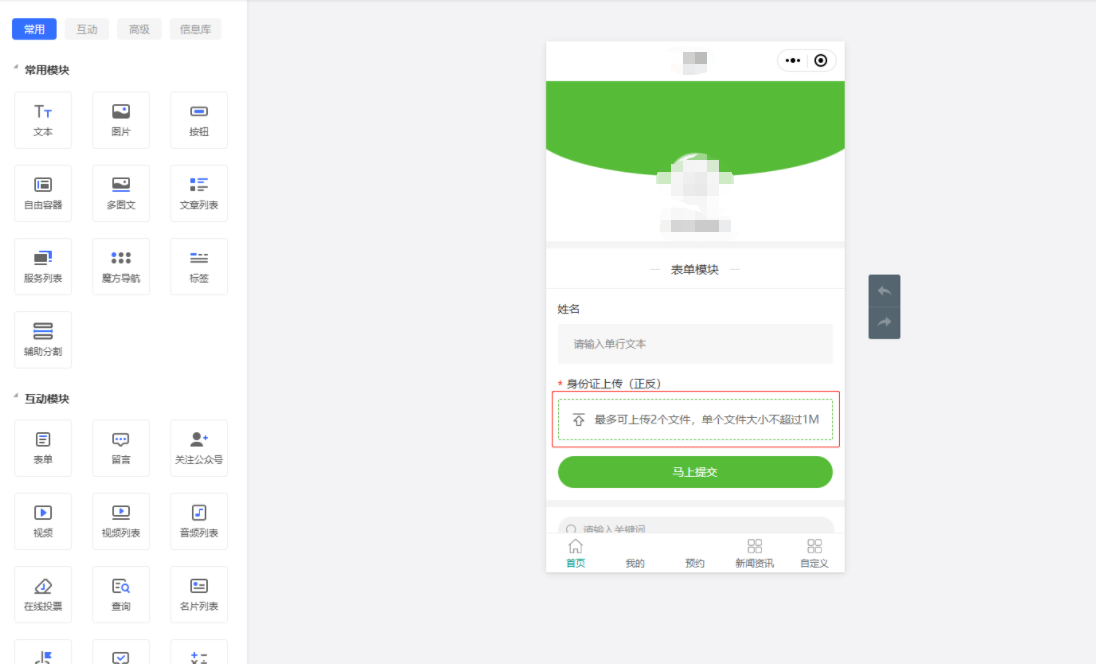Select the 按钮 button module
This screenshot has width=1096, height=664.
(199, 120)
